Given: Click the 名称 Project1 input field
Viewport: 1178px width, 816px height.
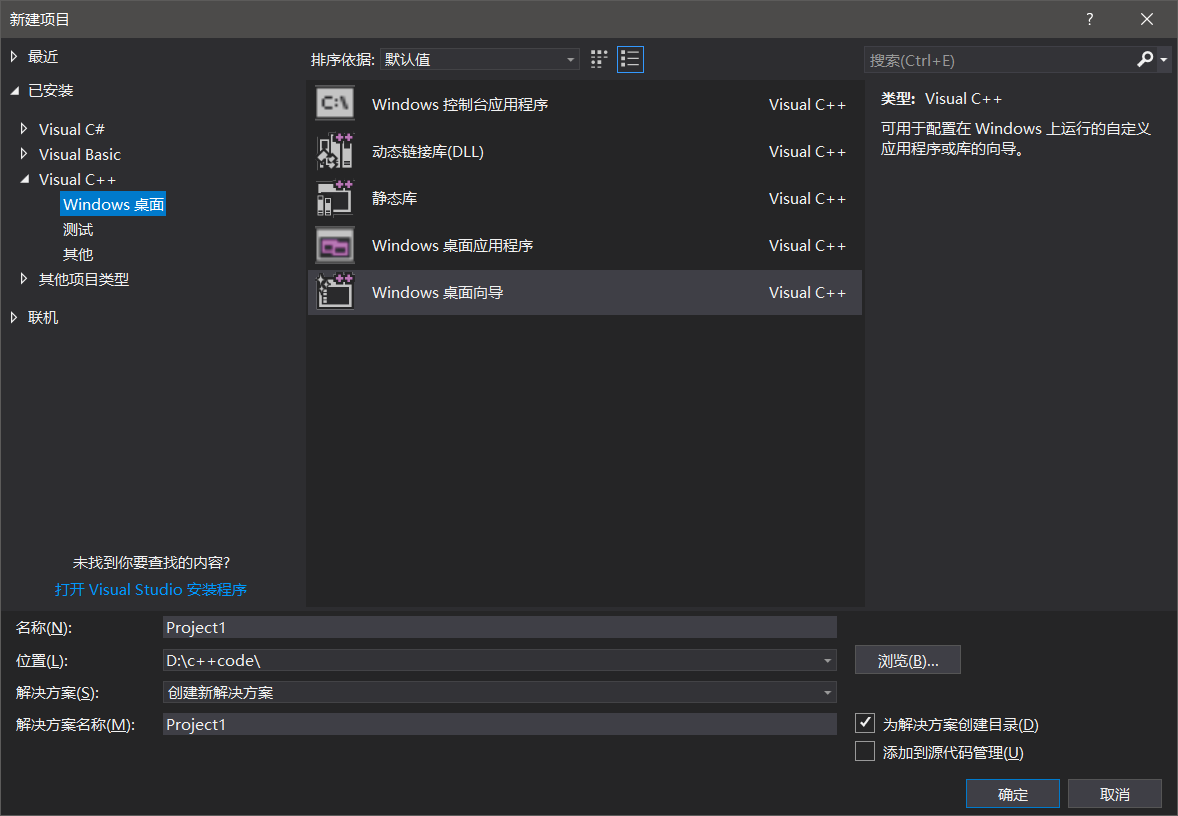Looking at the screenshot, I should 500,627.
